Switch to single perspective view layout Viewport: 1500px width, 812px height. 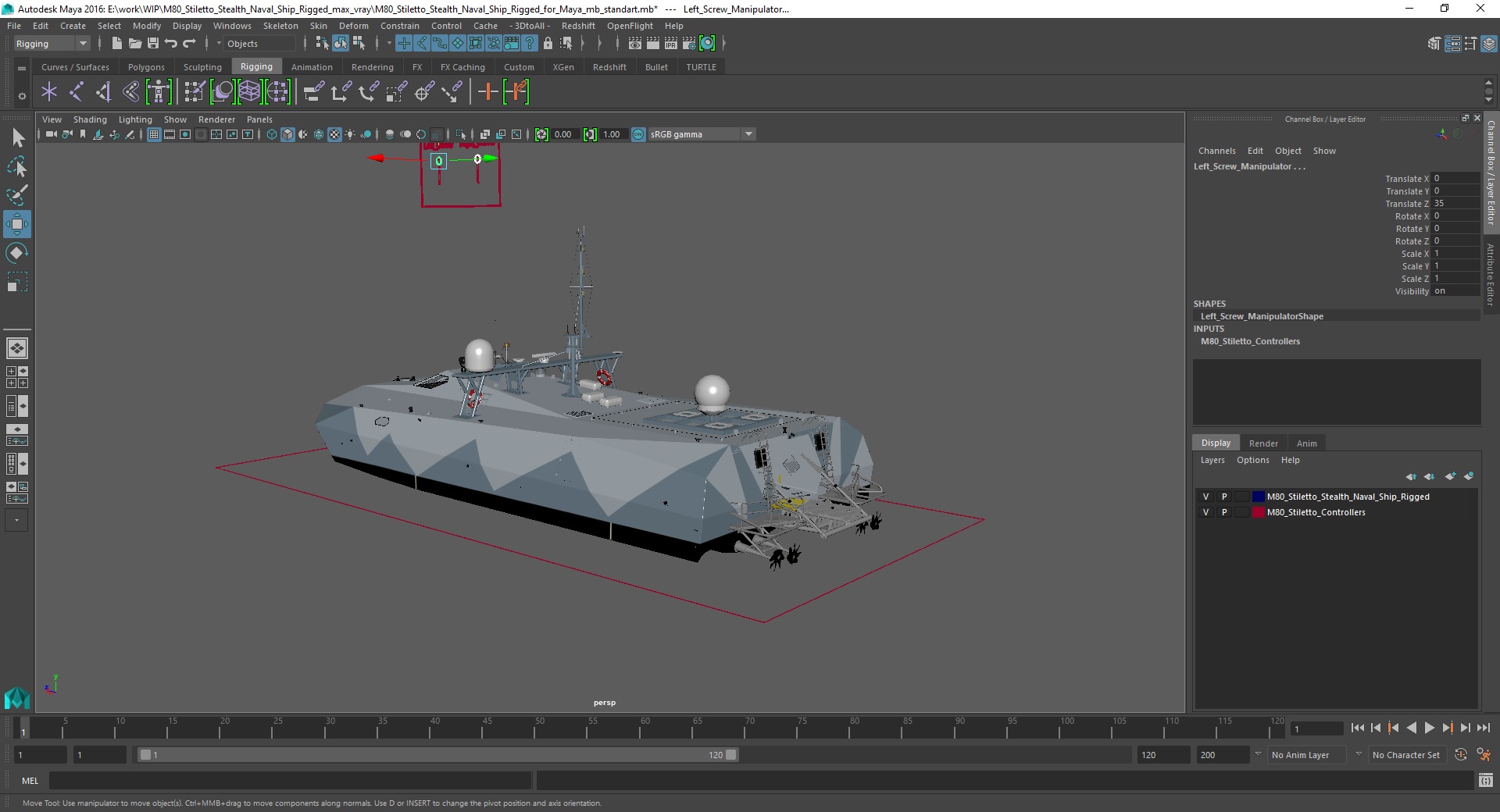point(17,348)
